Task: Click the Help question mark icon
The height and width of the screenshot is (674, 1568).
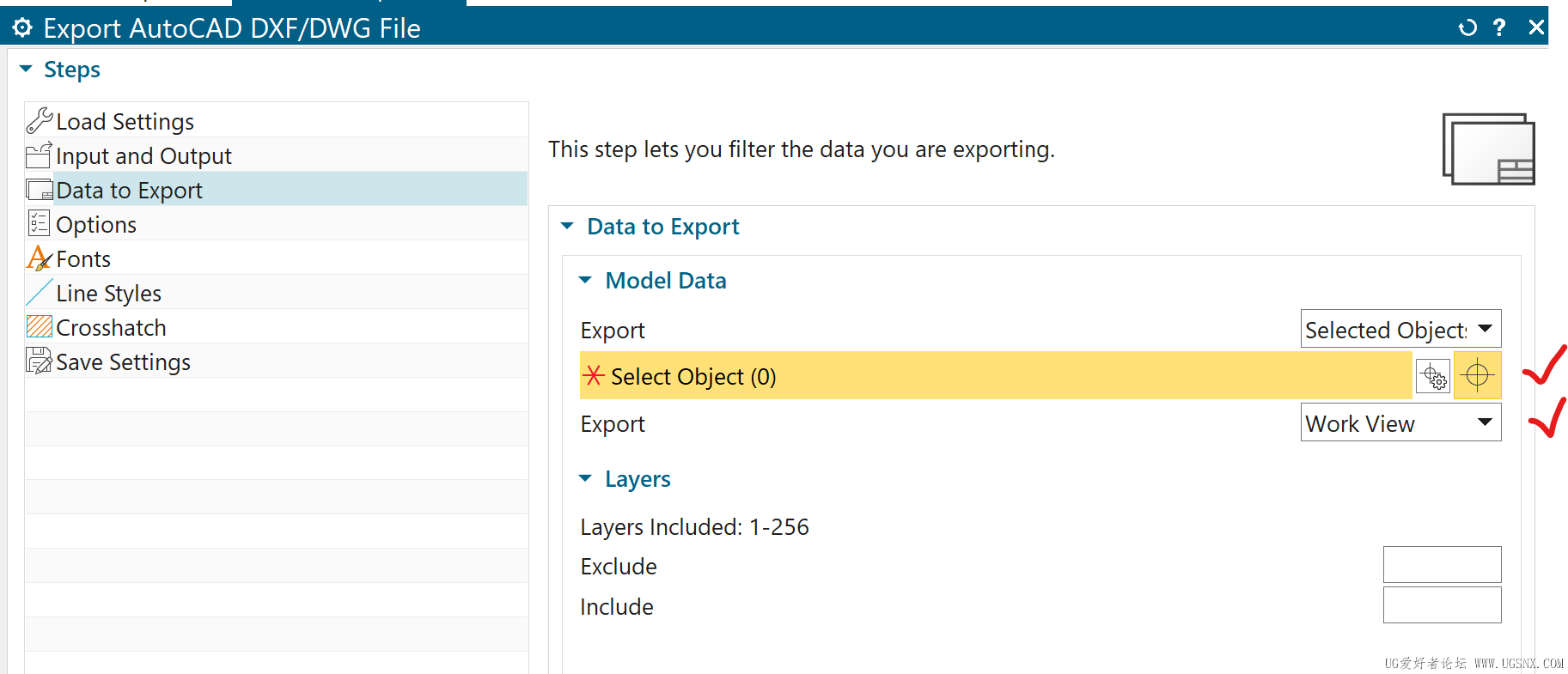Action: pos(1499,27)
